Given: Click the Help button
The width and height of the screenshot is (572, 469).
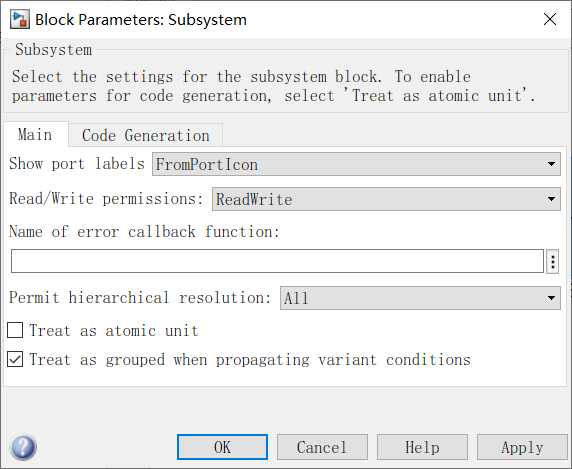Looking at the screenshot, I should point(422,447).
